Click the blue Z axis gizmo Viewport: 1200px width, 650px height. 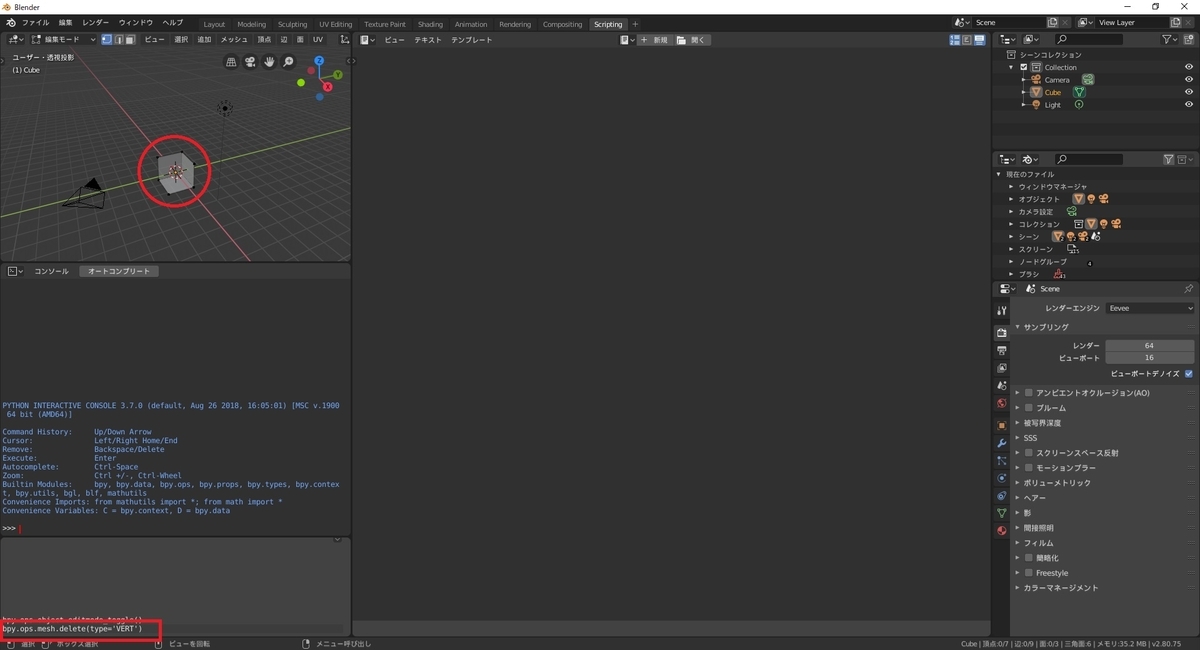(319, 61)
